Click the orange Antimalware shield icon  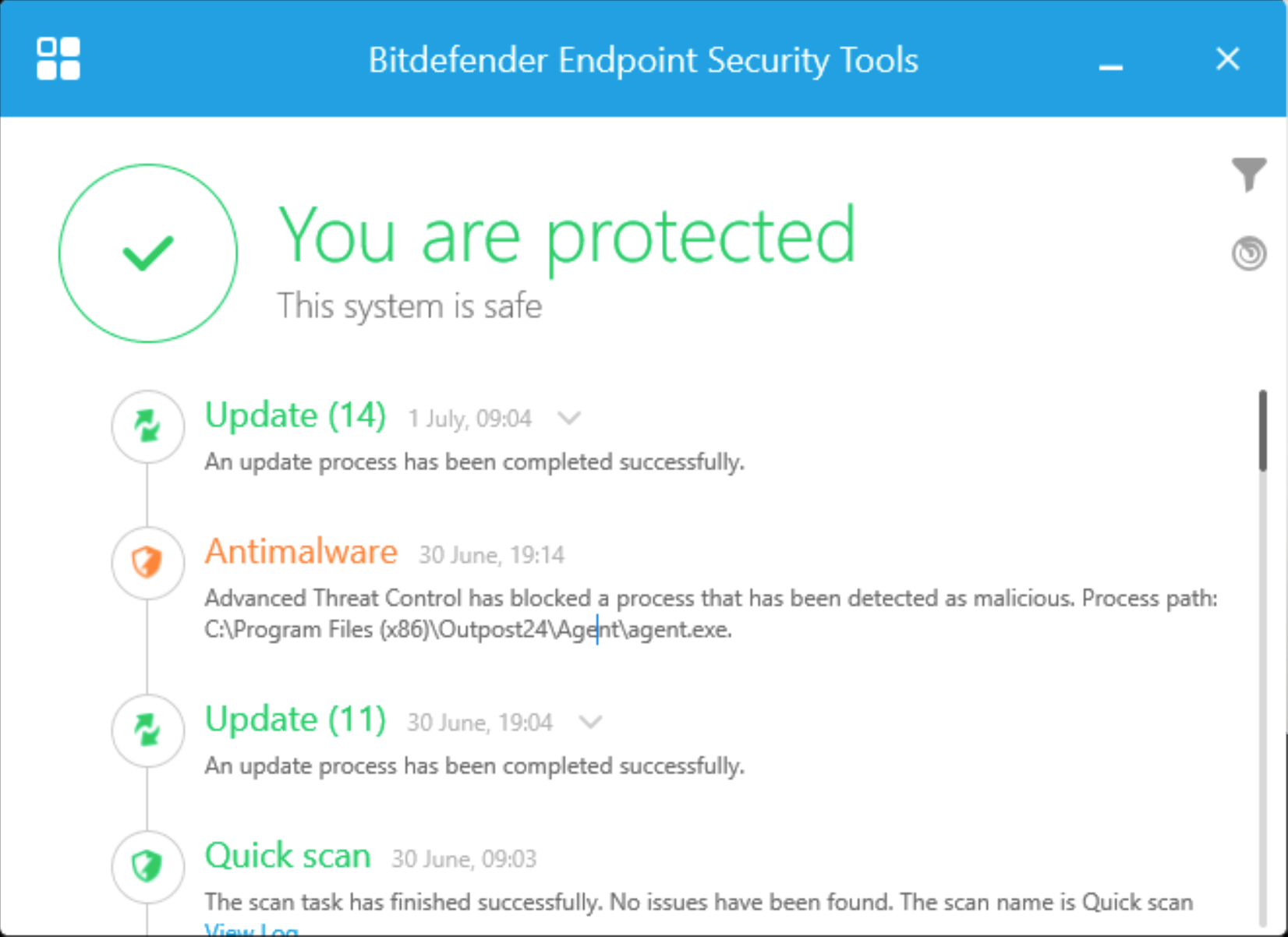click(147, 563)
